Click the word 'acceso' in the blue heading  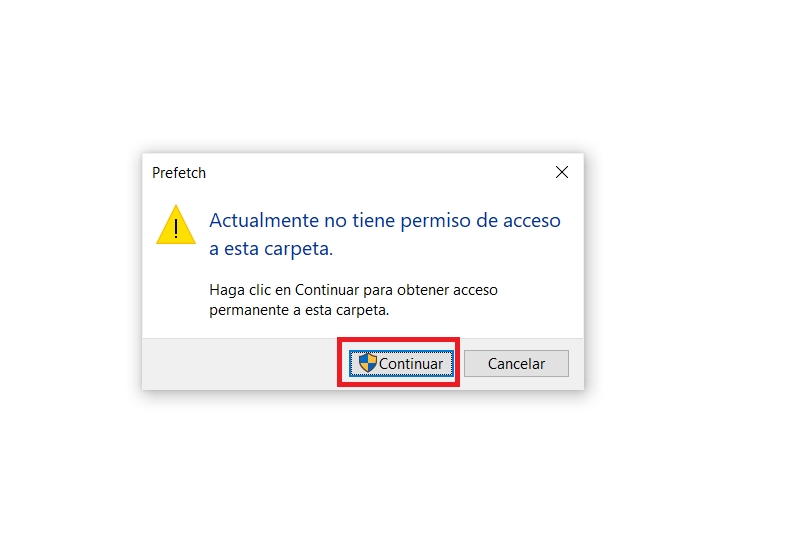[532, 221]
